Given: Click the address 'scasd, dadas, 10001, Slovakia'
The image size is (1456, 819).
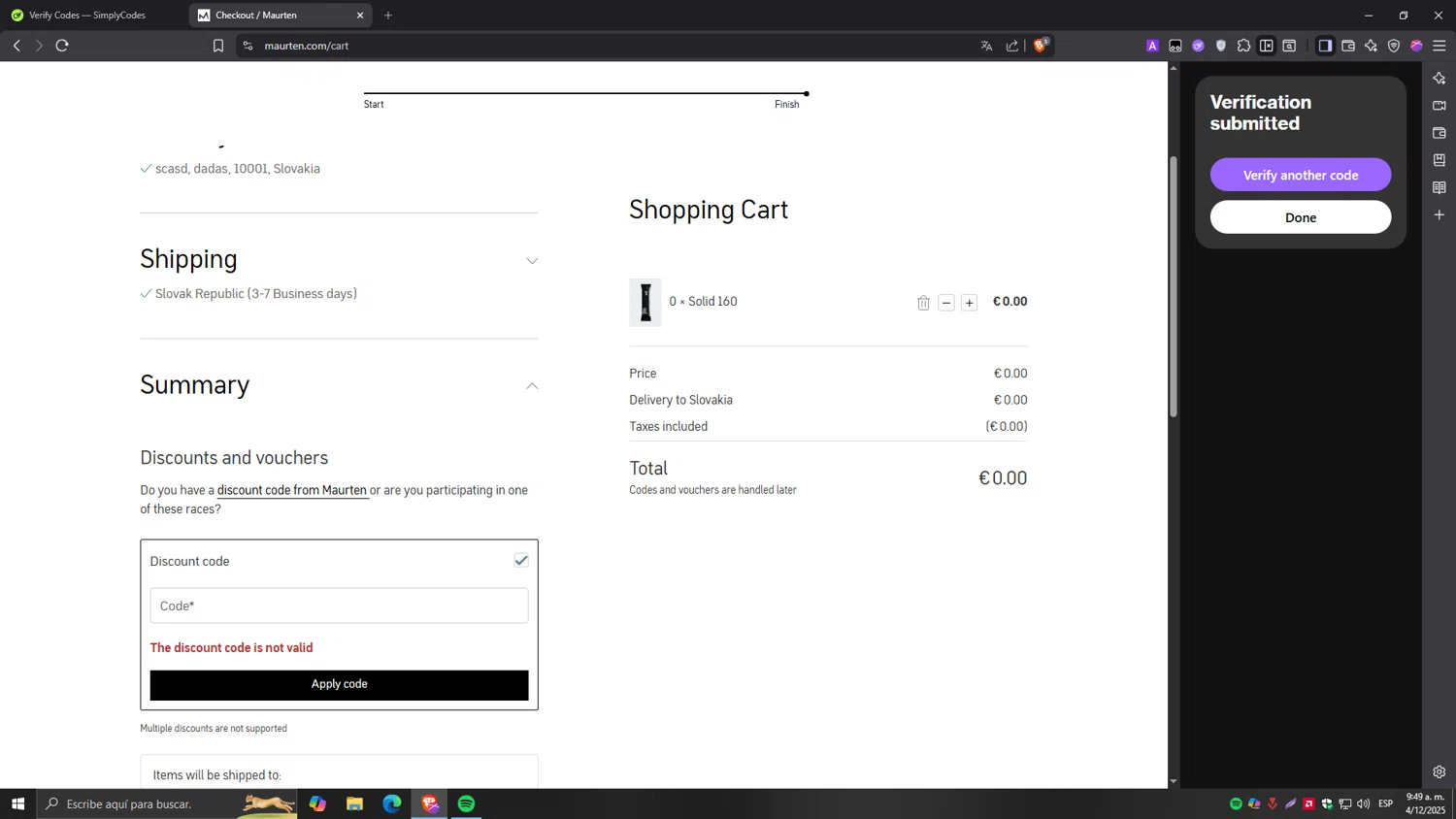Looking at the screenshot, I should [238, 169].
